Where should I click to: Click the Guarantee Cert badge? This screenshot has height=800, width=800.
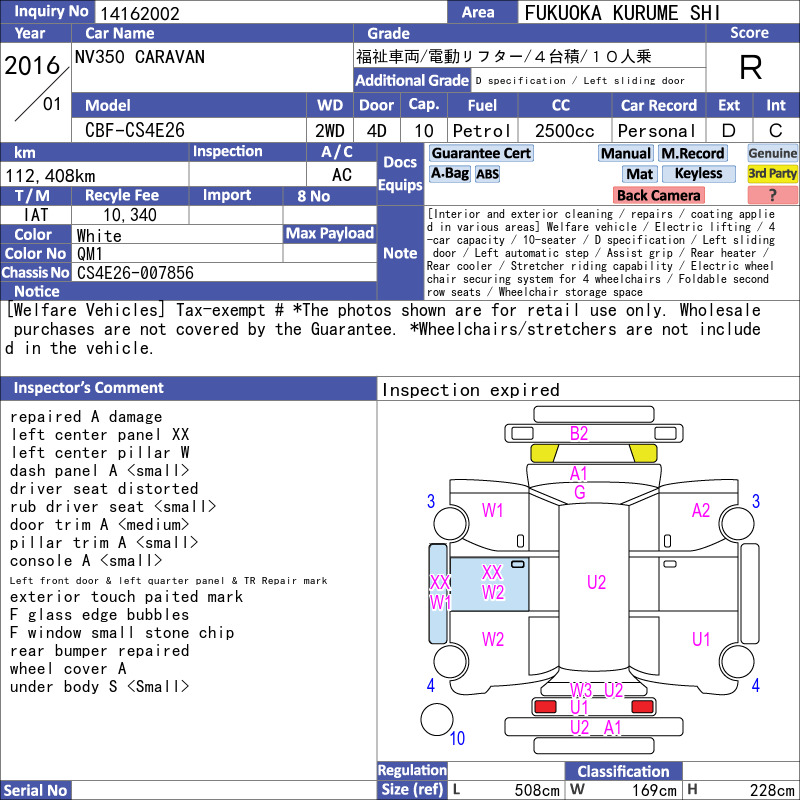point(481,154)
